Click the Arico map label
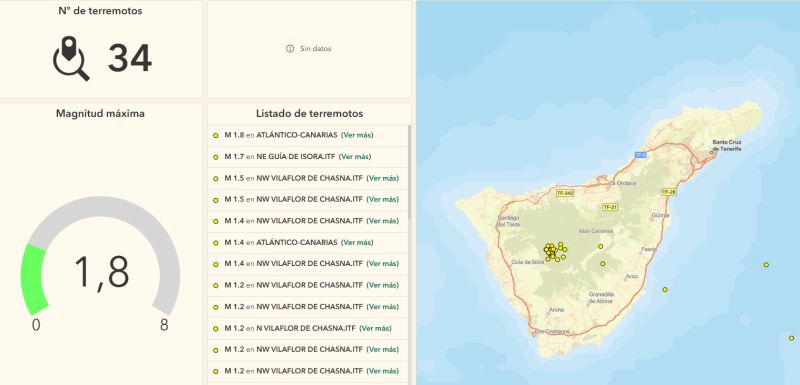This screenshot has width=800, height=385. 632,276
